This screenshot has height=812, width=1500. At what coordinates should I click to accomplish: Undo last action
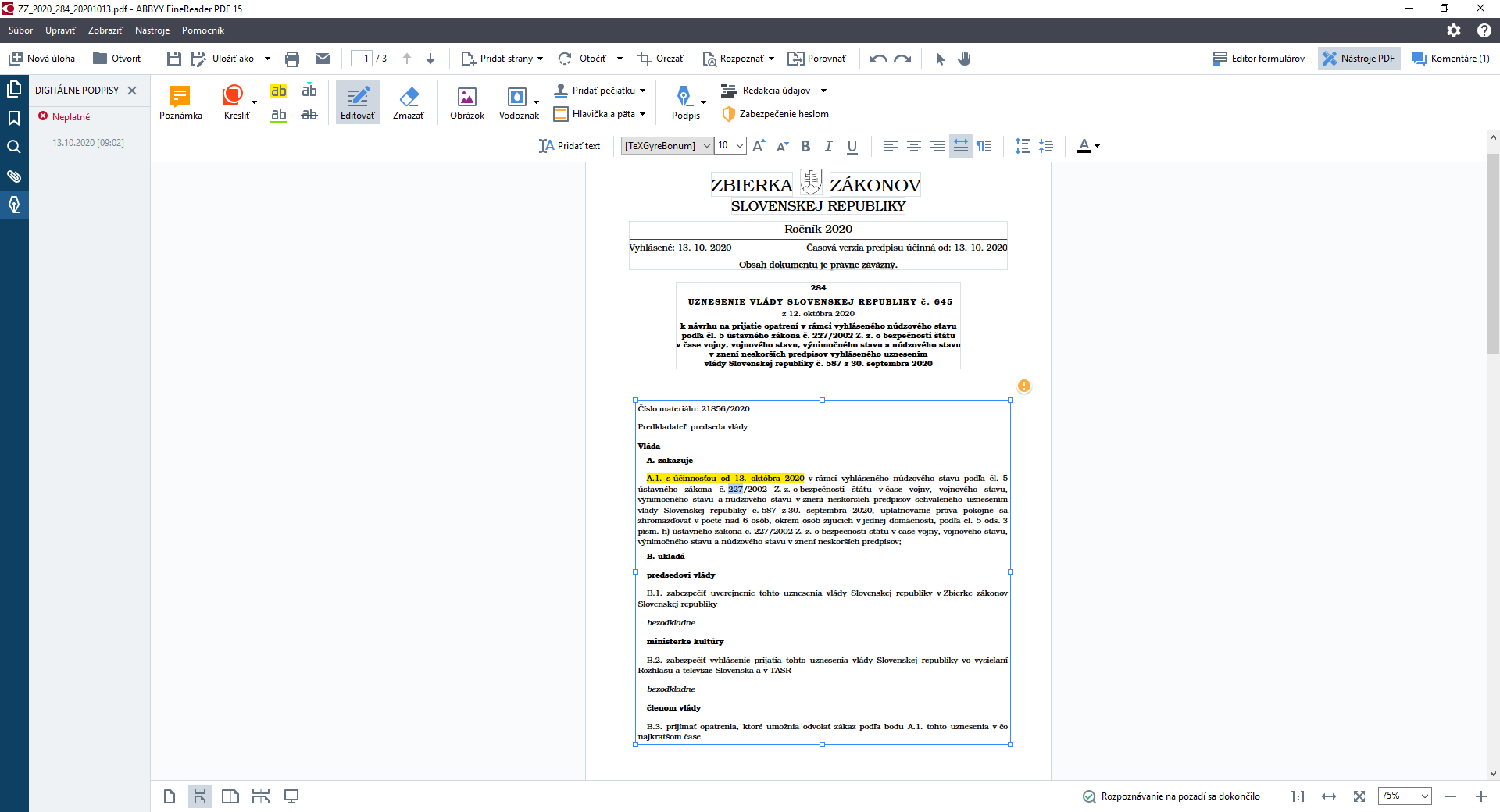click(x=878, y=59)
